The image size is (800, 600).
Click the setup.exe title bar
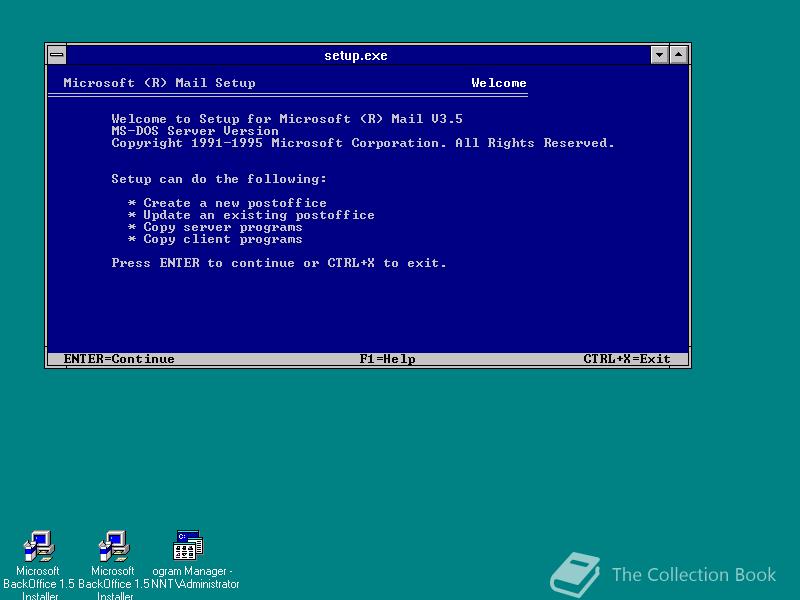[358, 55]
